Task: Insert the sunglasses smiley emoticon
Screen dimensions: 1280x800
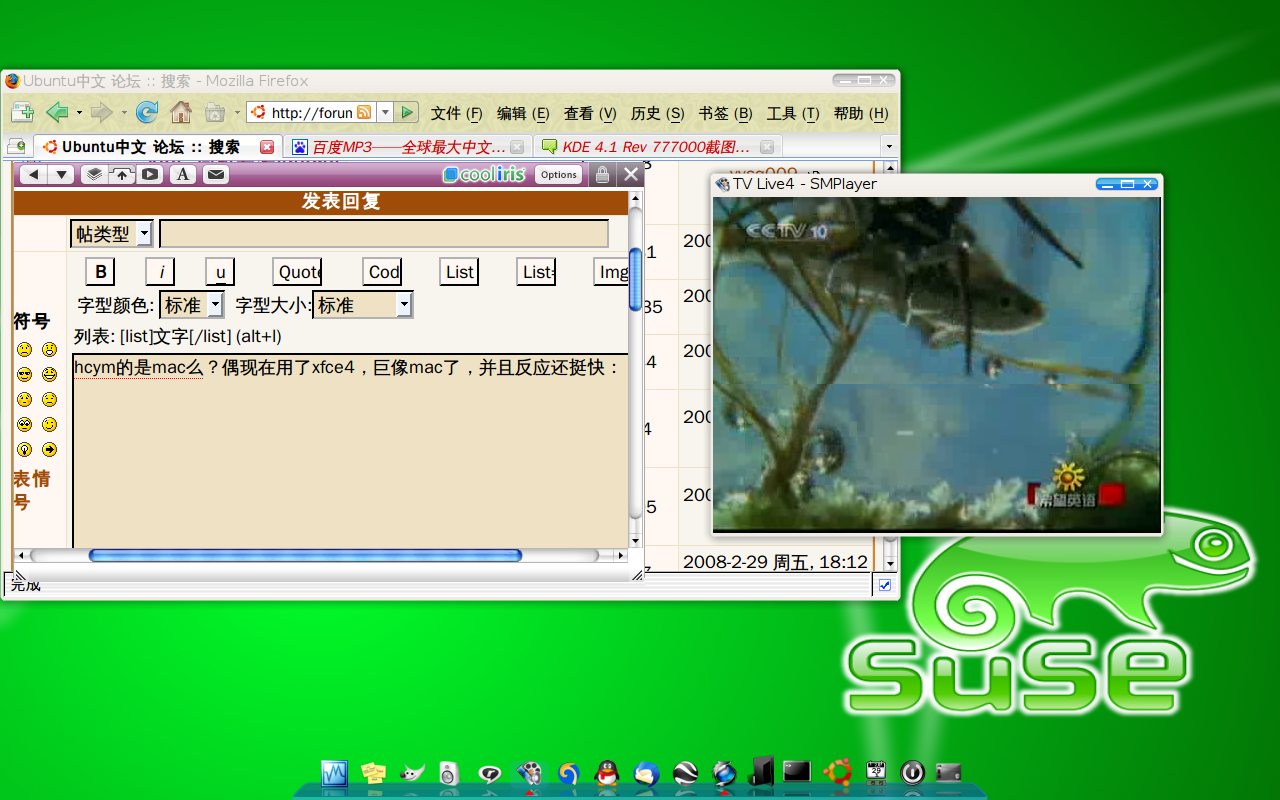Action: tap(23, 374)
